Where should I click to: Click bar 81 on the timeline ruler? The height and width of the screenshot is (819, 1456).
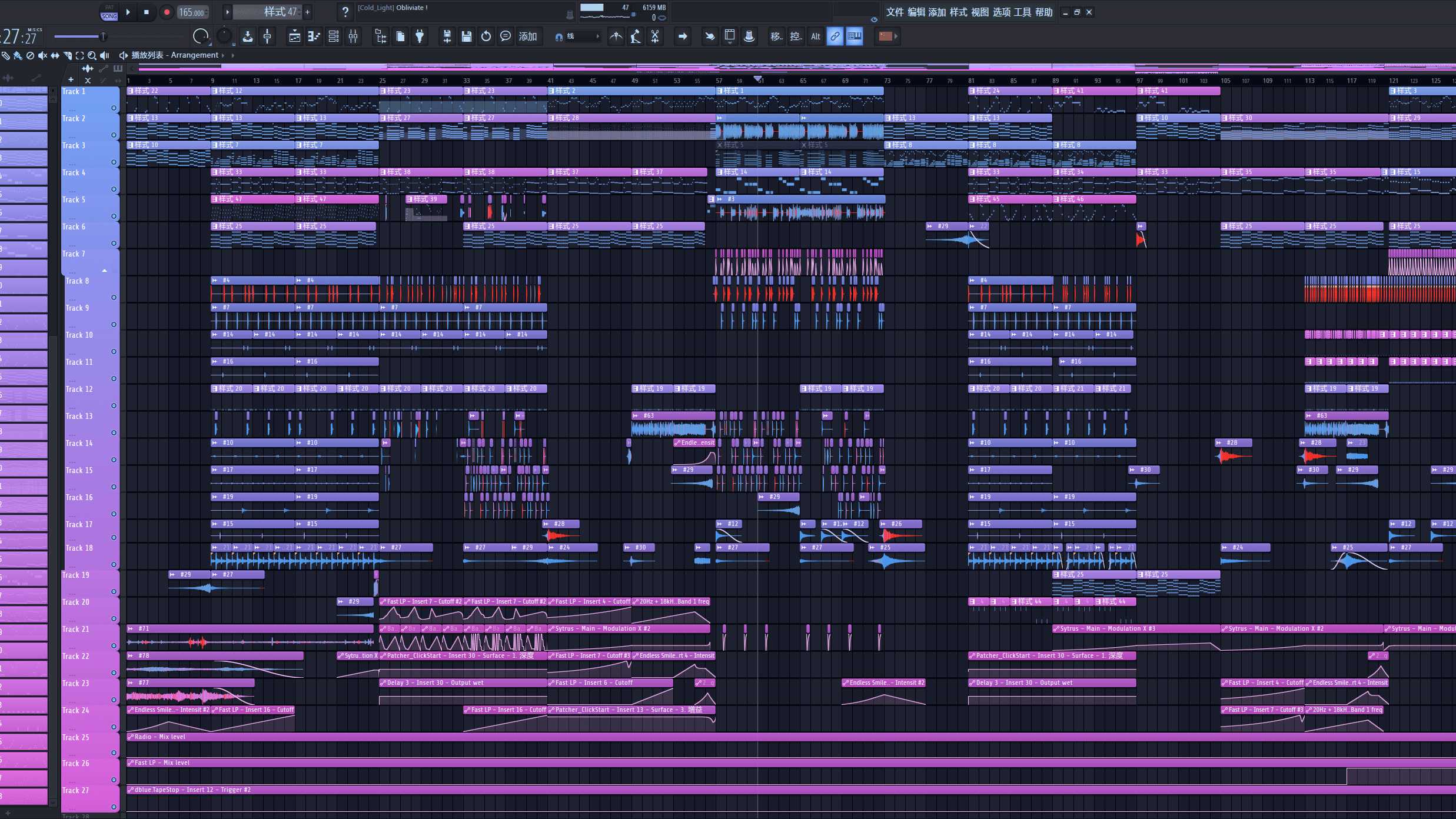coord(970,81)
